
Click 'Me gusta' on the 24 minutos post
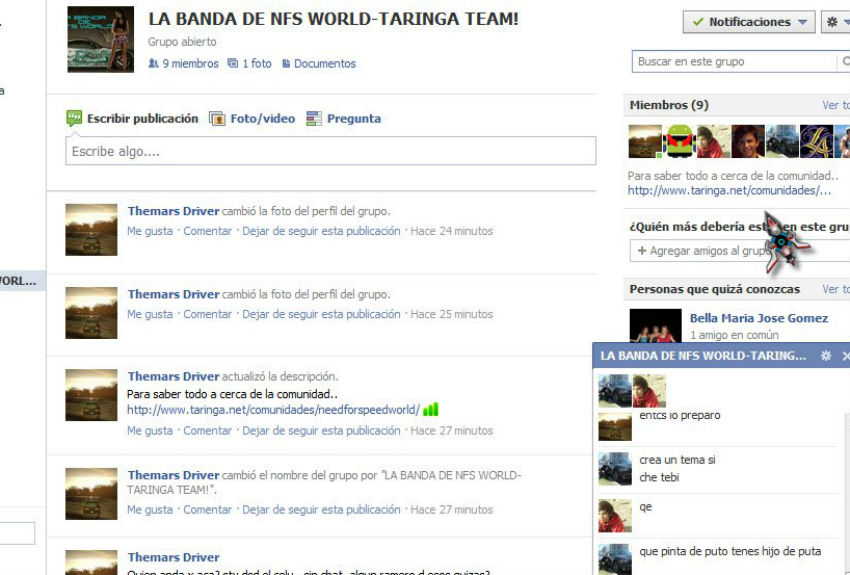point(150,231)
